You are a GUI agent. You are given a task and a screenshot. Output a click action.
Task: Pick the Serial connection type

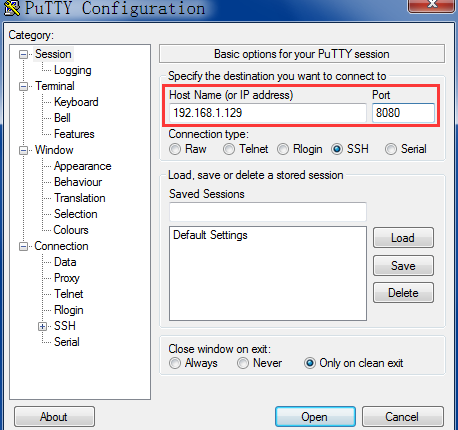click(391, 149)
